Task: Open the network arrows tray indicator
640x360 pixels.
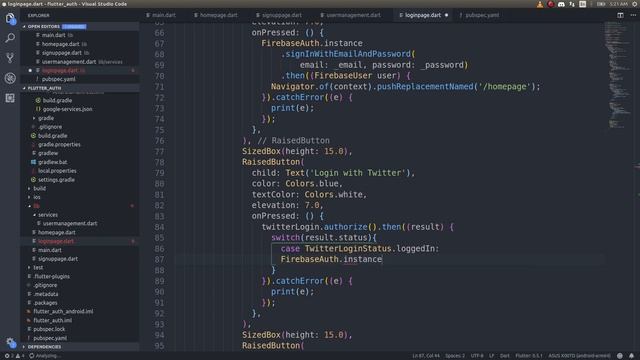Action: 572,4
